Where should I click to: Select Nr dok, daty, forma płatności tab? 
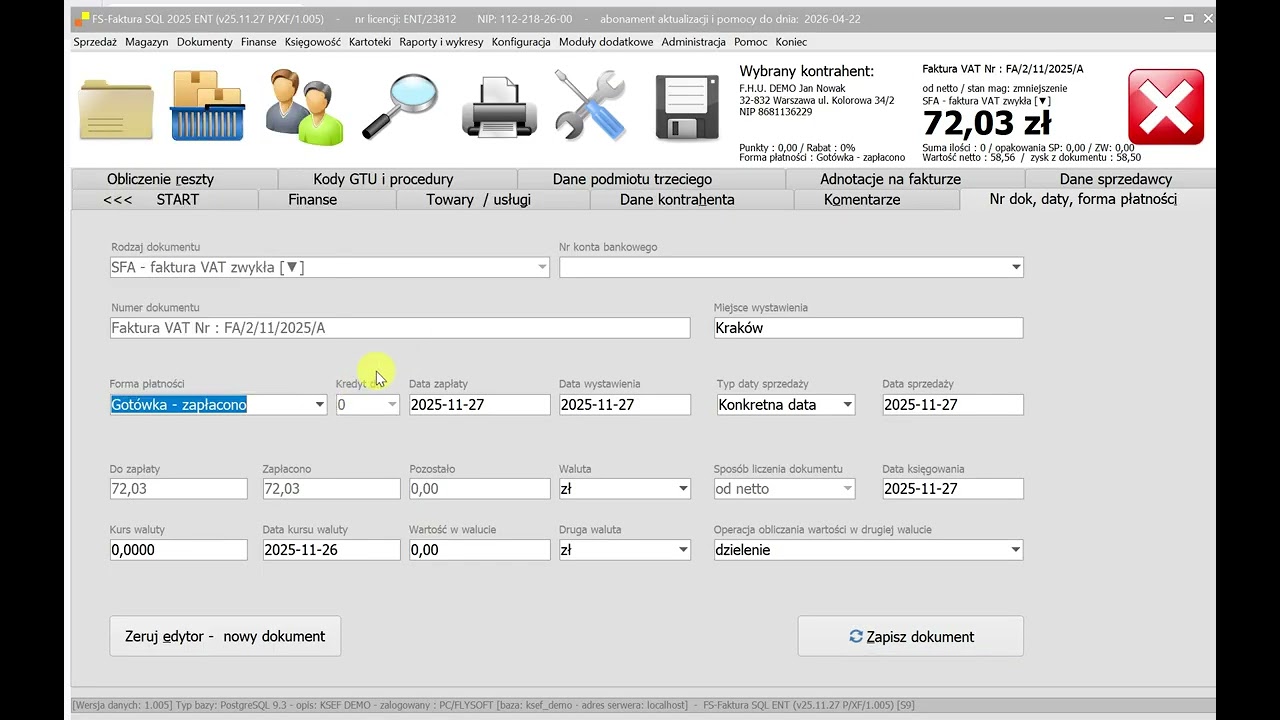pos(1088,199)
